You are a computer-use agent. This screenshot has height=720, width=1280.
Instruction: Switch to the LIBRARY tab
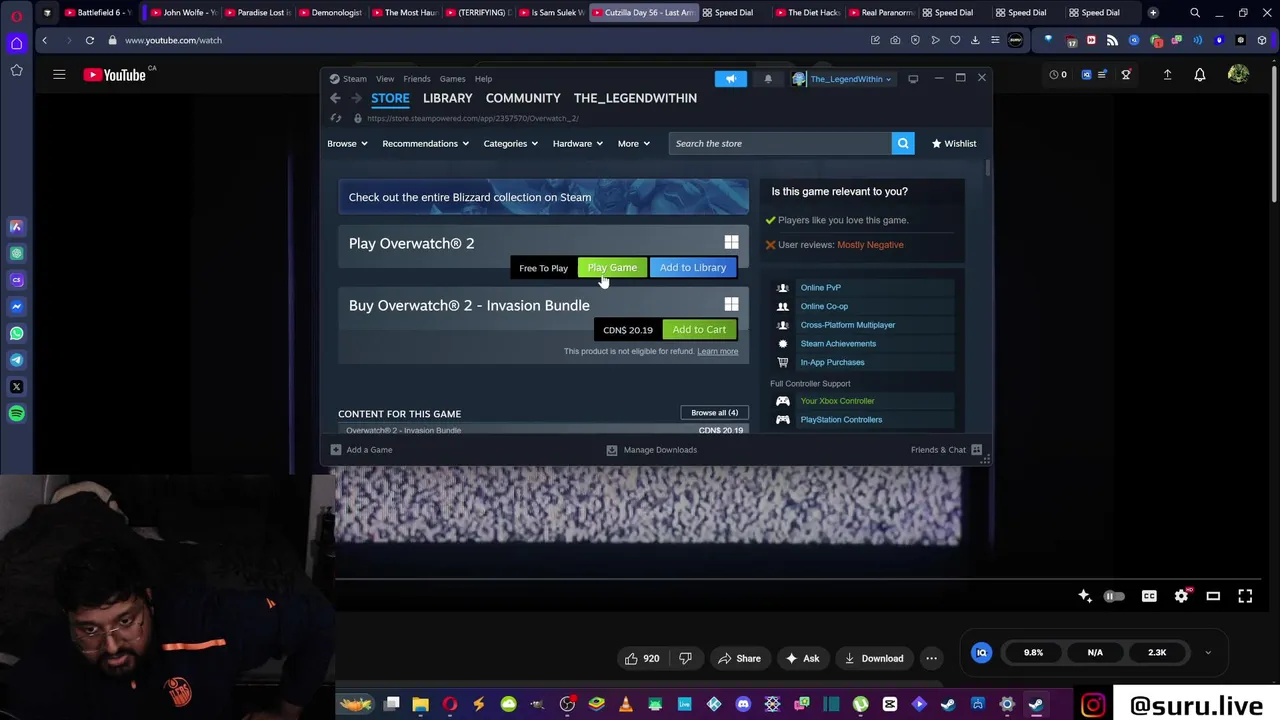[447, 98]
